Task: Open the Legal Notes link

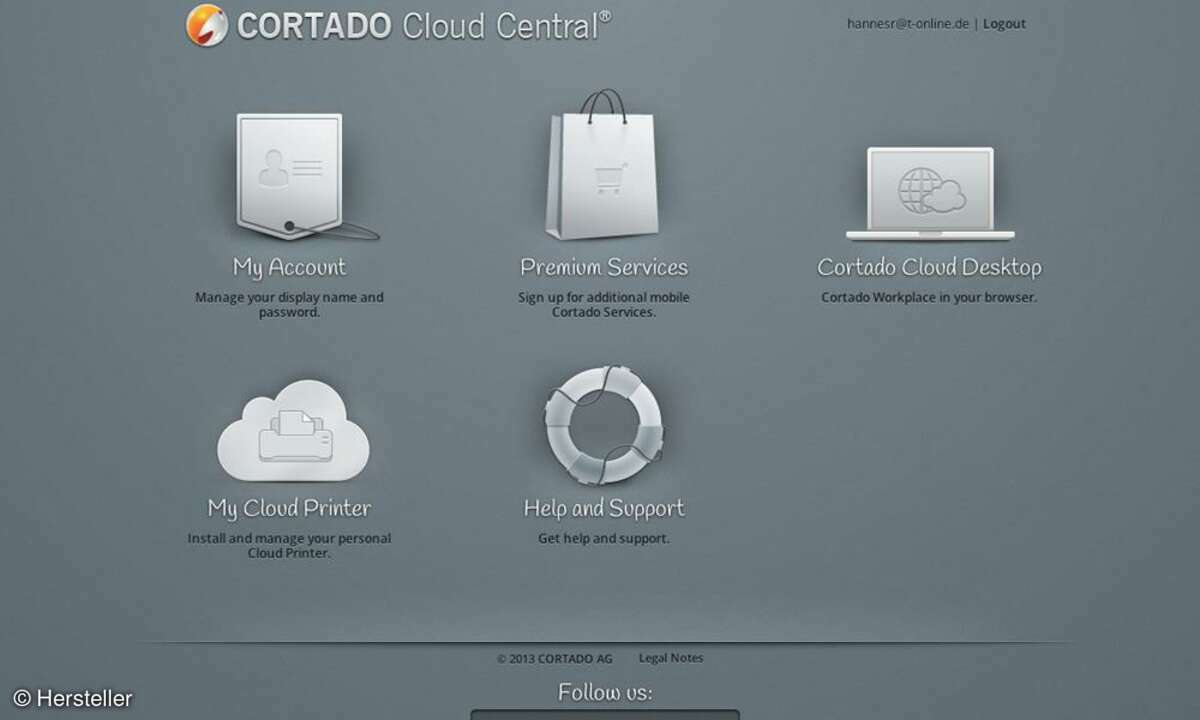Action: (x=671, y=658)
